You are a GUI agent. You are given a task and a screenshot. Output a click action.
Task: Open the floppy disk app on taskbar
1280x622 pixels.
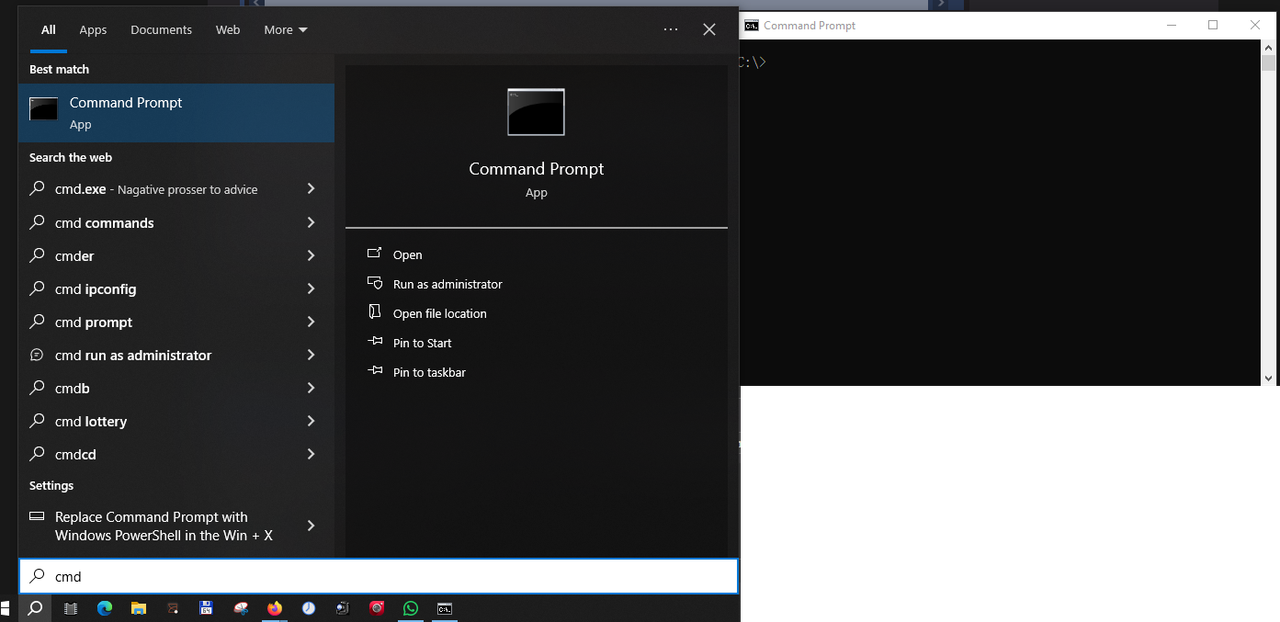207,608
